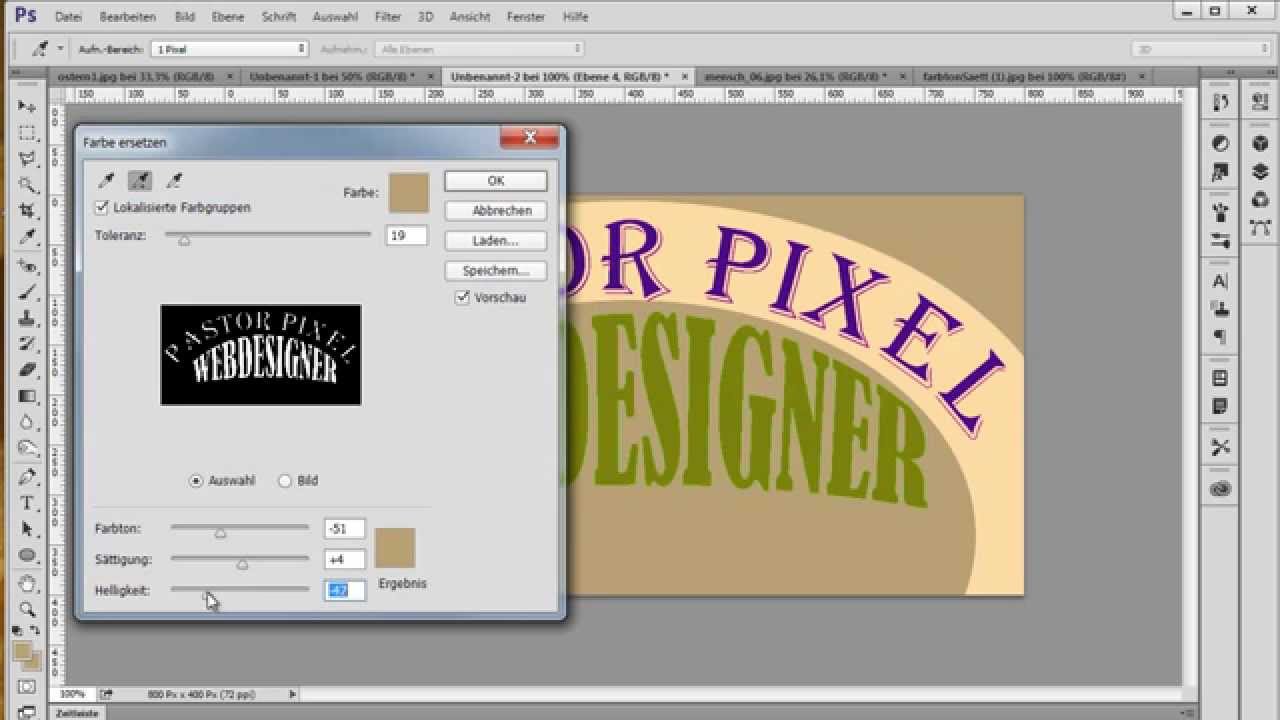Select the Blur drop tool
Screen dimensions: 1280x720
pos(27,422)
